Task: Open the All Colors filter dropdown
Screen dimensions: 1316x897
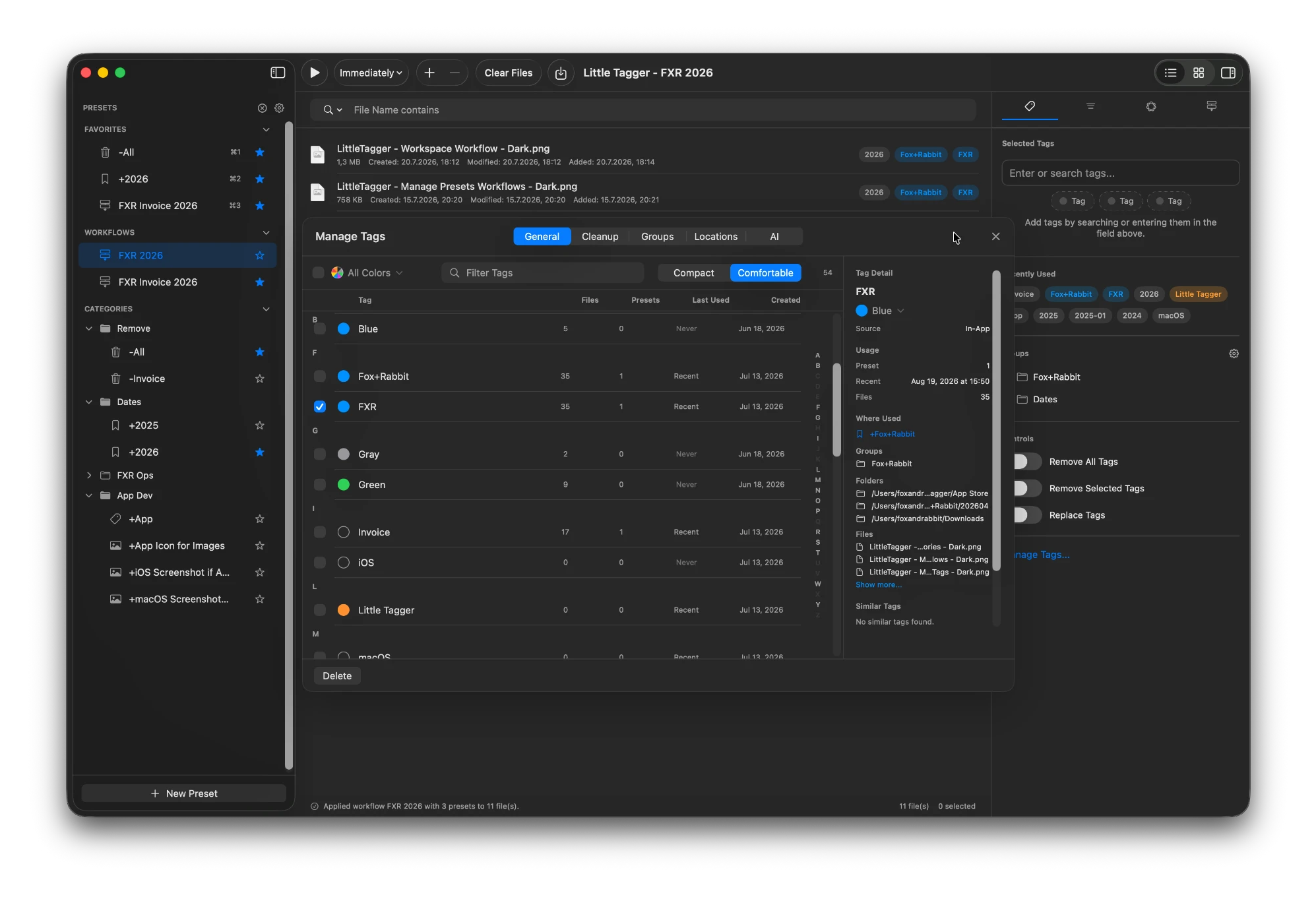Action: pos(367,272)
